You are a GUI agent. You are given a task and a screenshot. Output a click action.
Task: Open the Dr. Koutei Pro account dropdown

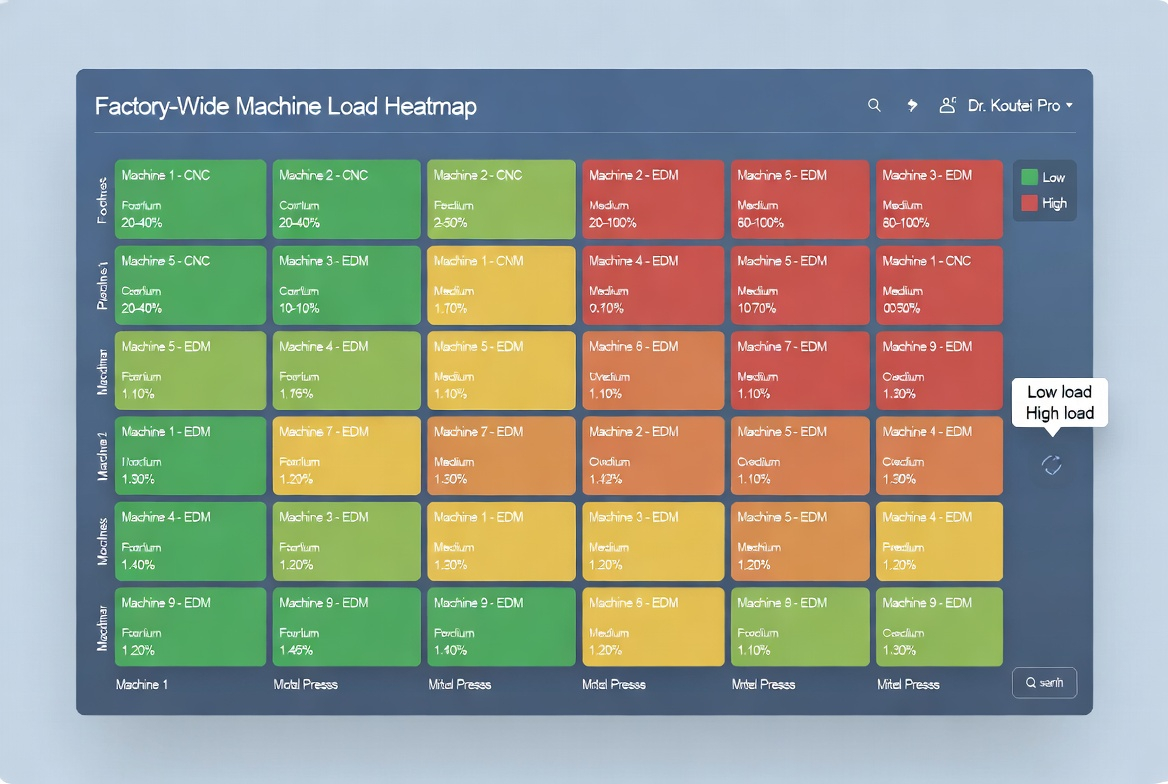[1020, 105]
